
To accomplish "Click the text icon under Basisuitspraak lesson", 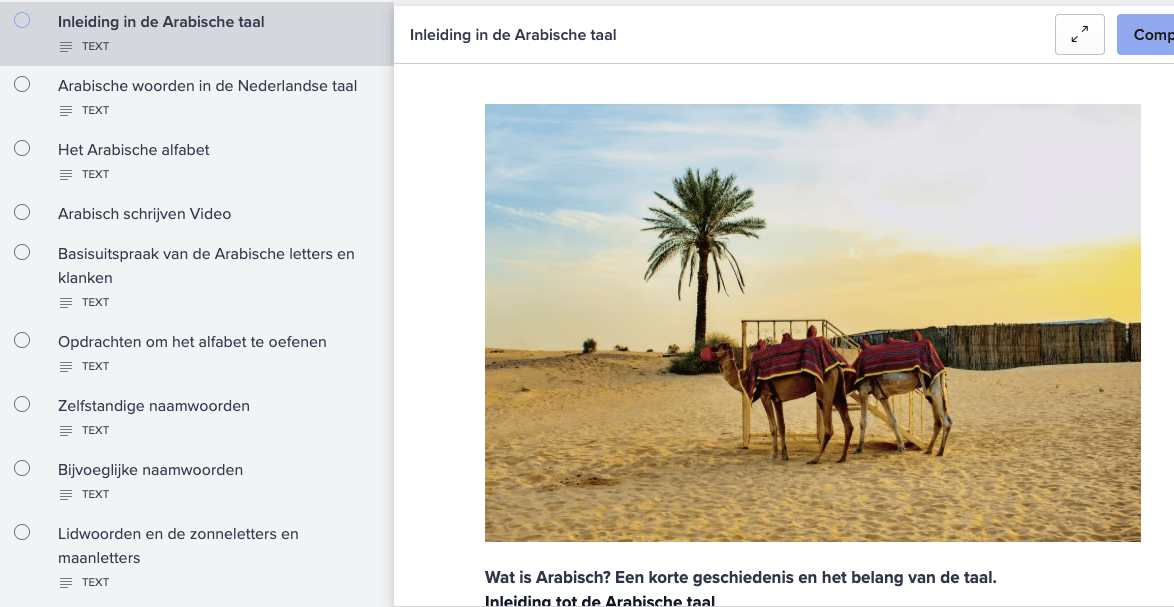I will click(66, 302).
